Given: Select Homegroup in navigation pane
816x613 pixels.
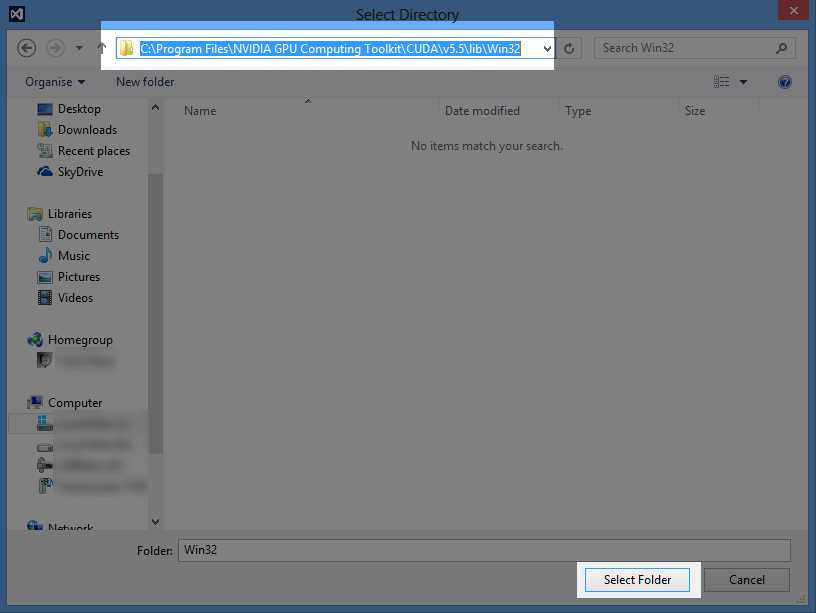Looking at the screenshot, I should pyautogui.click(x=80, y=340).
